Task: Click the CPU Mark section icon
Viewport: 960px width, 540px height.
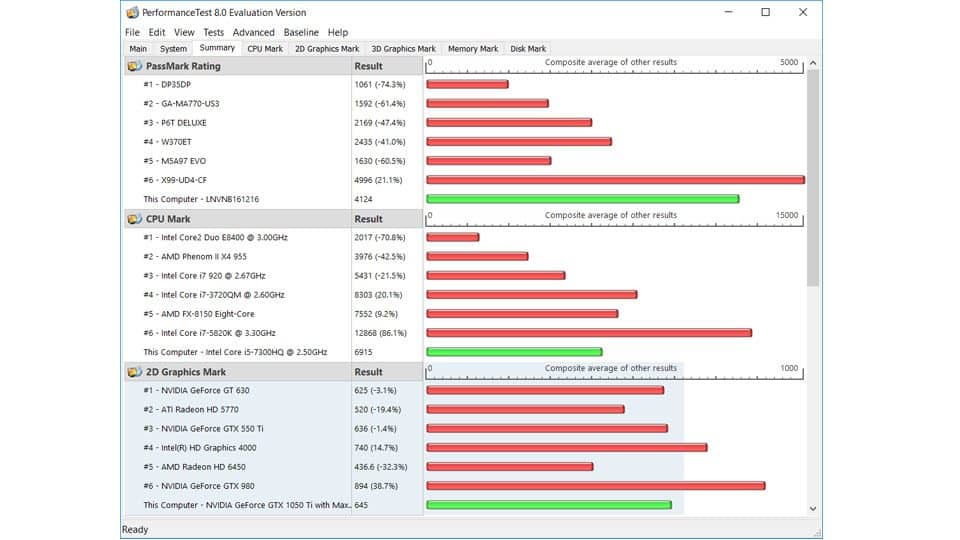Action: [134, 219]
